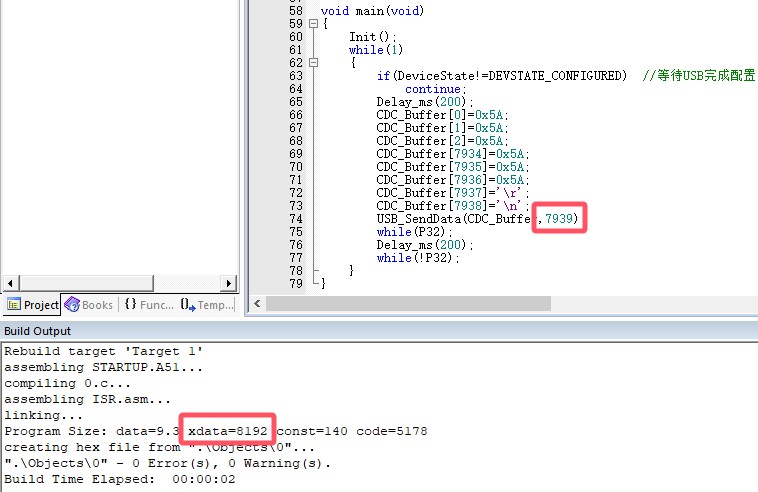Click the 'assembling ISR.asm...' output line

[x=87, y=399]
